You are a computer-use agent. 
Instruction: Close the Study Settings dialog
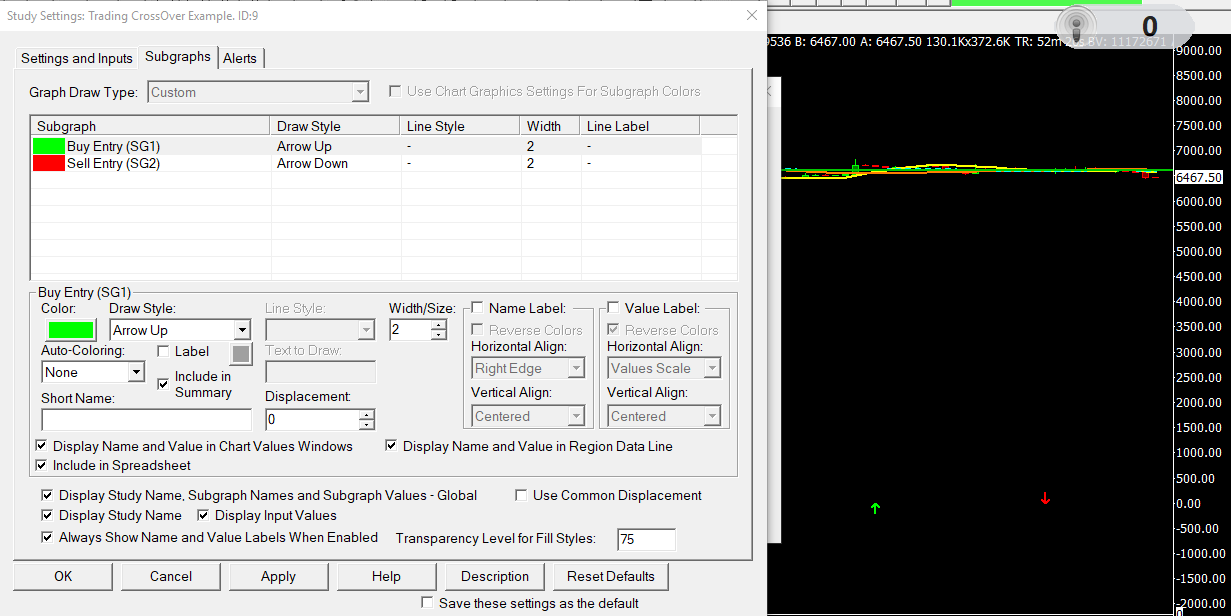click(x=752, y=15)
